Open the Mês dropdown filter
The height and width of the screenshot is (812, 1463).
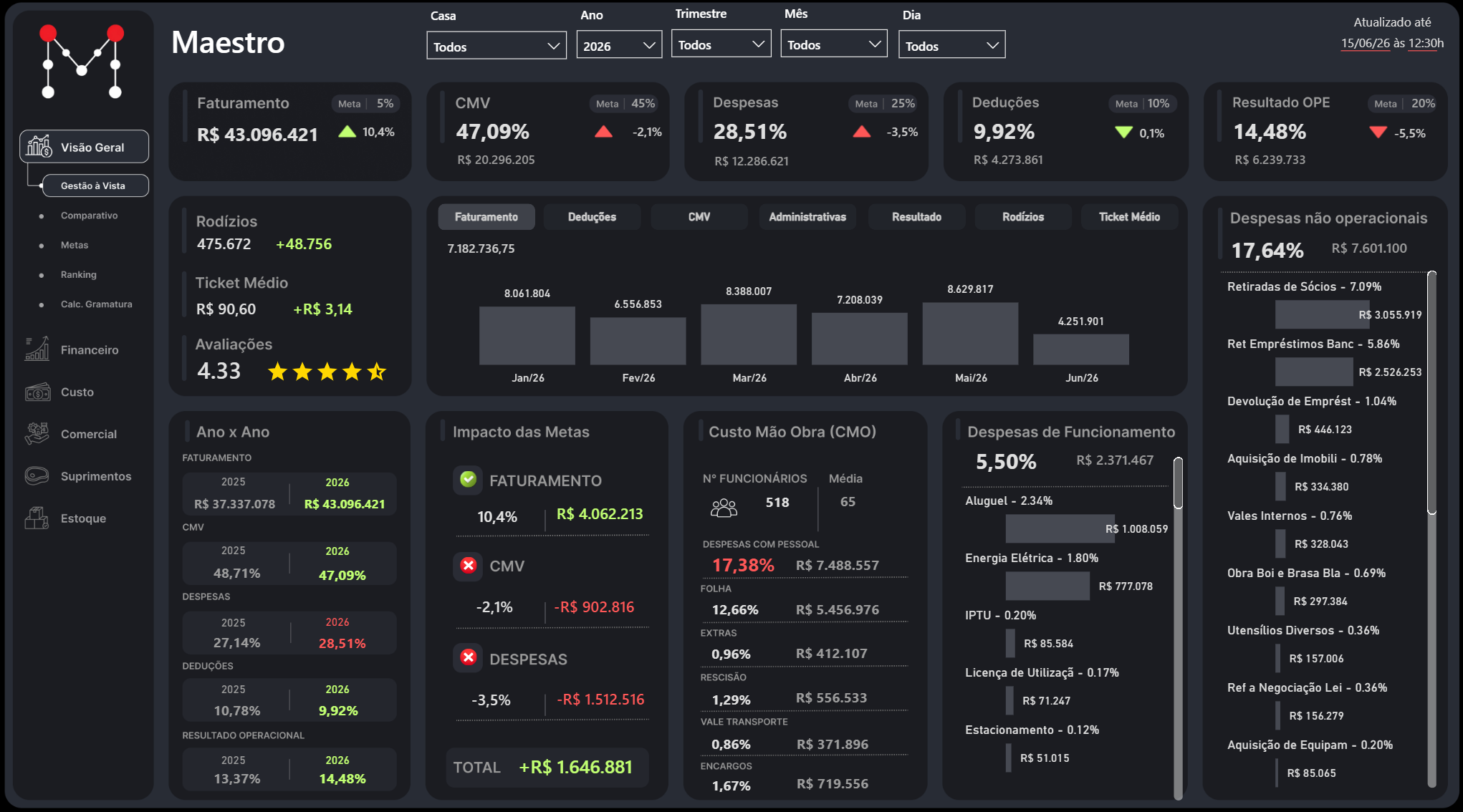click(834, 44)
